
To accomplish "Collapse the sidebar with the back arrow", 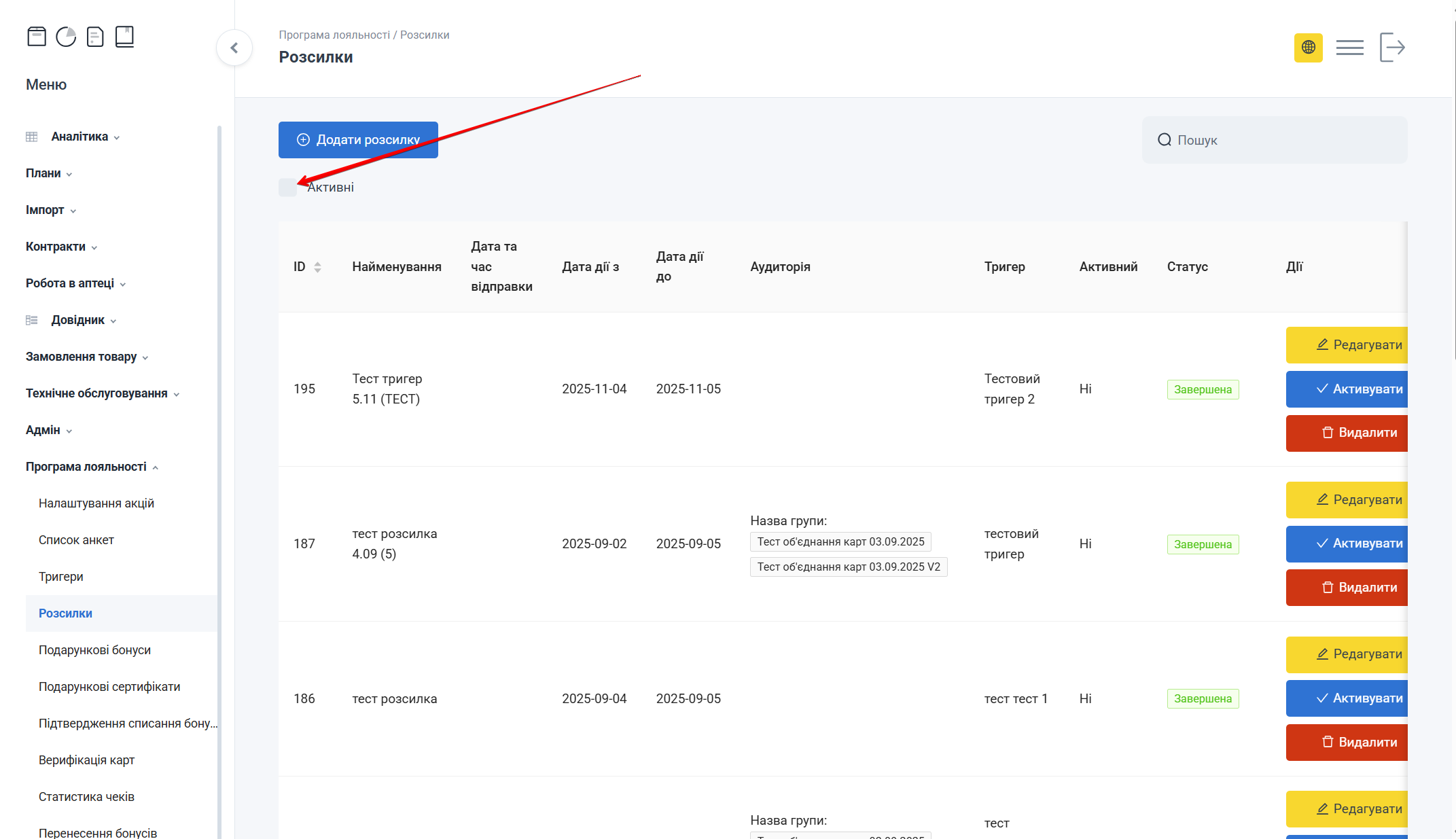I will pos(234,48).
